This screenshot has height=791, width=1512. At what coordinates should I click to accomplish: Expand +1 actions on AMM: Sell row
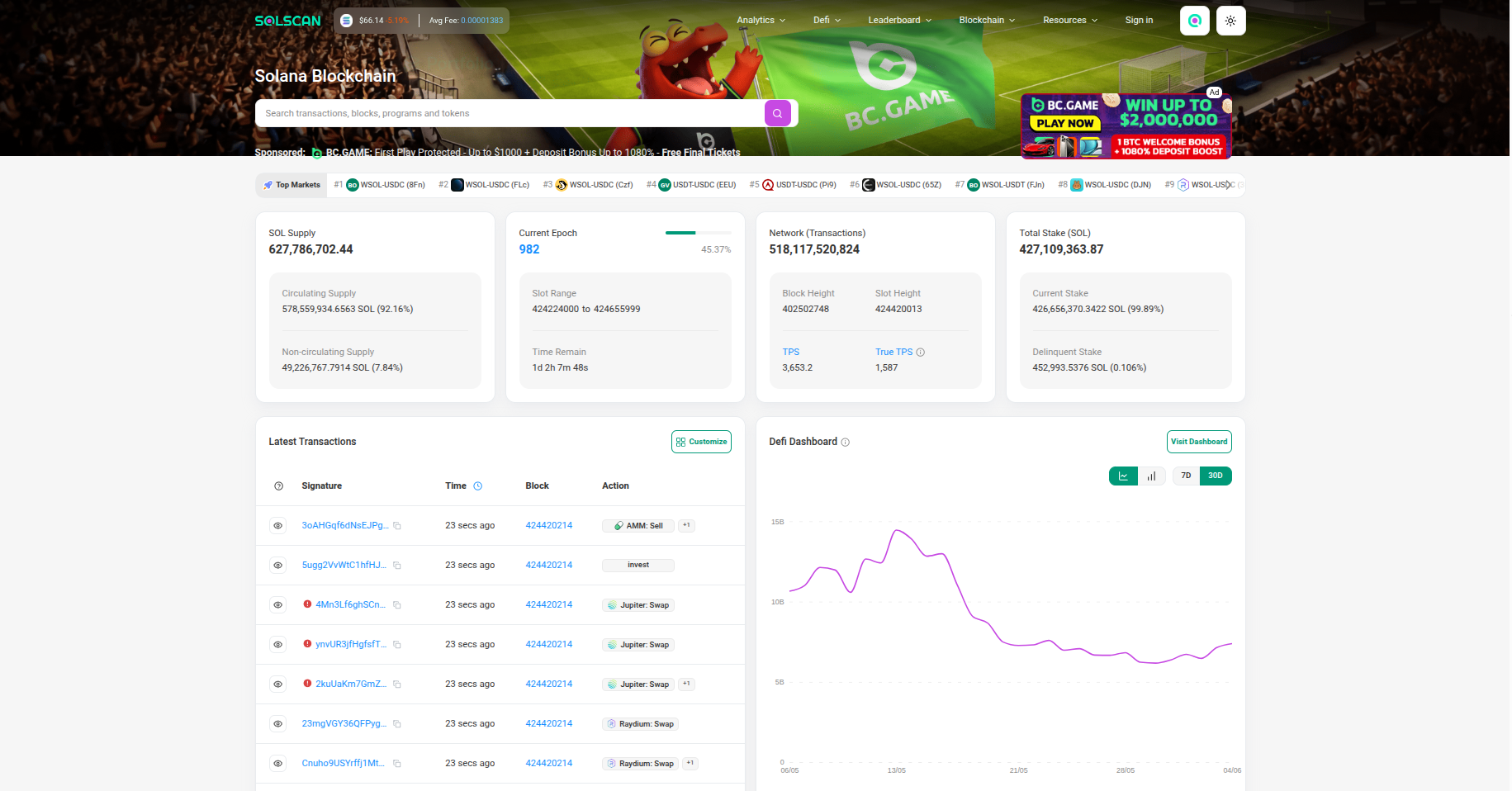point(686,525)
